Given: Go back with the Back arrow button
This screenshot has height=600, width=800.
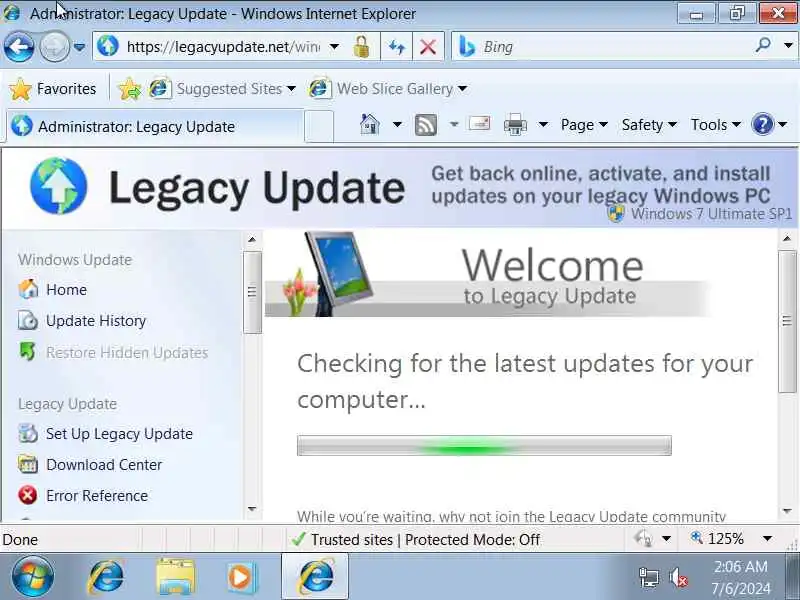Looking at the screenshot, I should (x=19, y=47).
